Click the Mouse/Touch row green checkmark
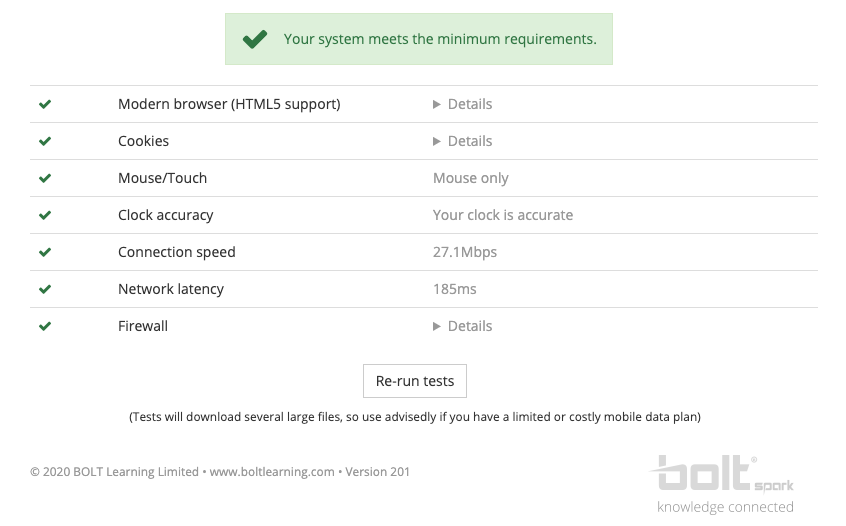 [45, 177]
